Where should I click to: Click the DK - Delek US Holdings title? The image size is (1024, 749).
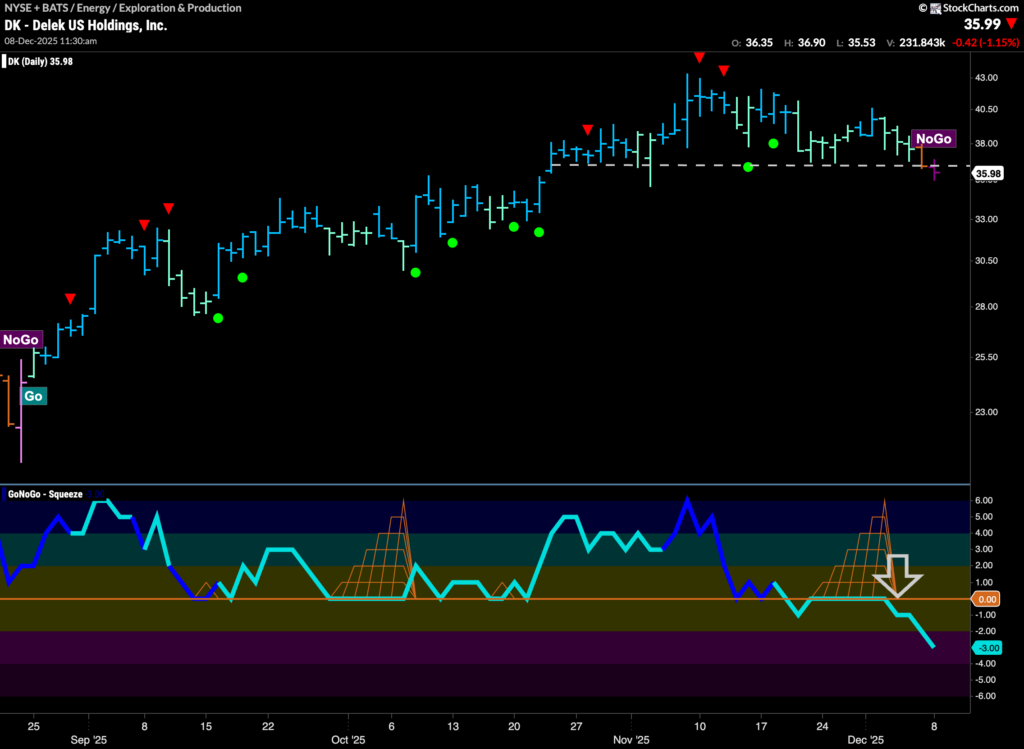(x=86, y=25)
